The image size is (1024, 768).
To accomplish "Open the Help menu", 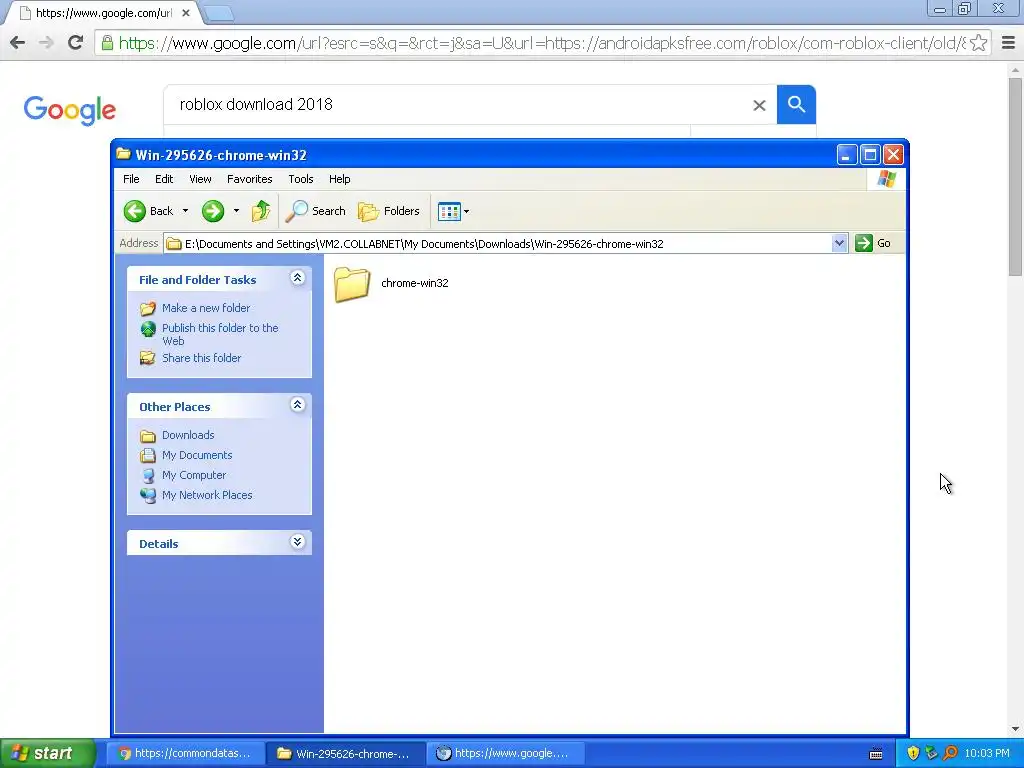I will (340, 179).
